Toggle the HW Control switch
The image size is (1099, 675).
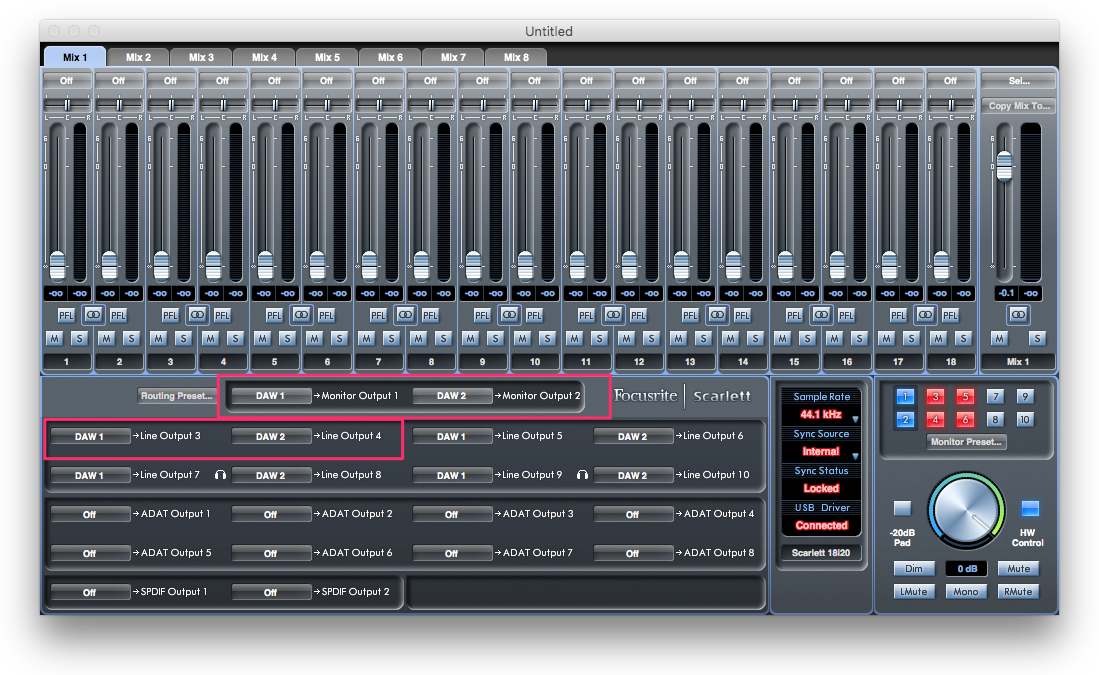(1029, 508)
